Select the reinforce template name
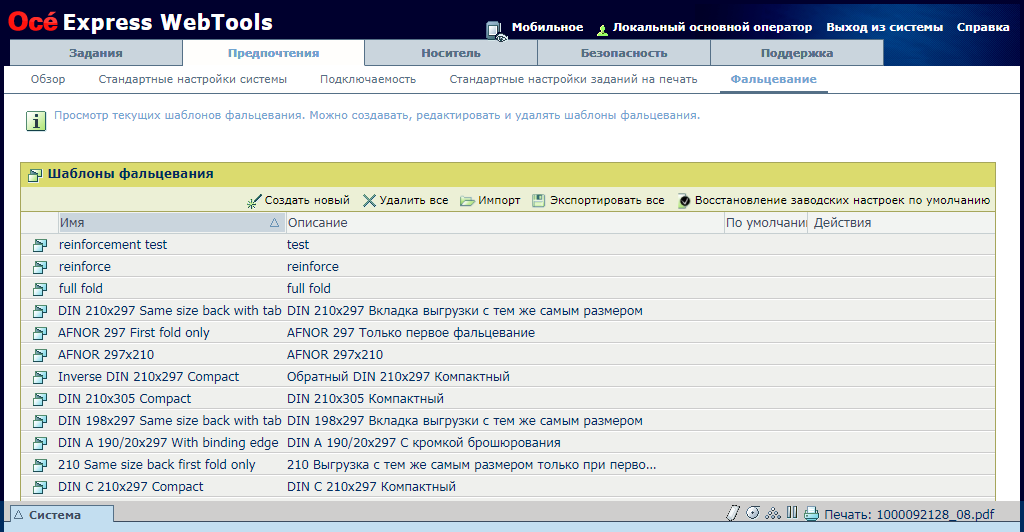 point(85,266)
